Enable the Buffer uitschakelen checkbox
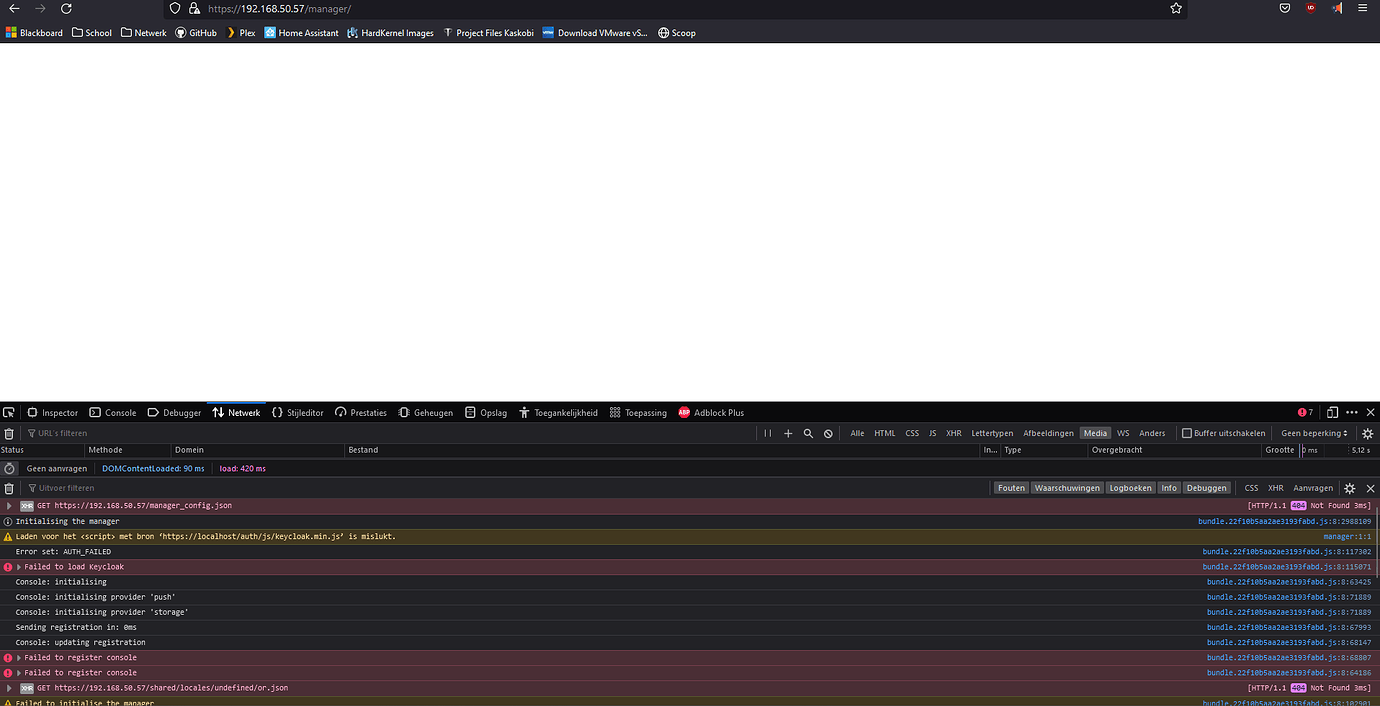This screenshot has height=706, width=1380. click(x=1187, y=433)
